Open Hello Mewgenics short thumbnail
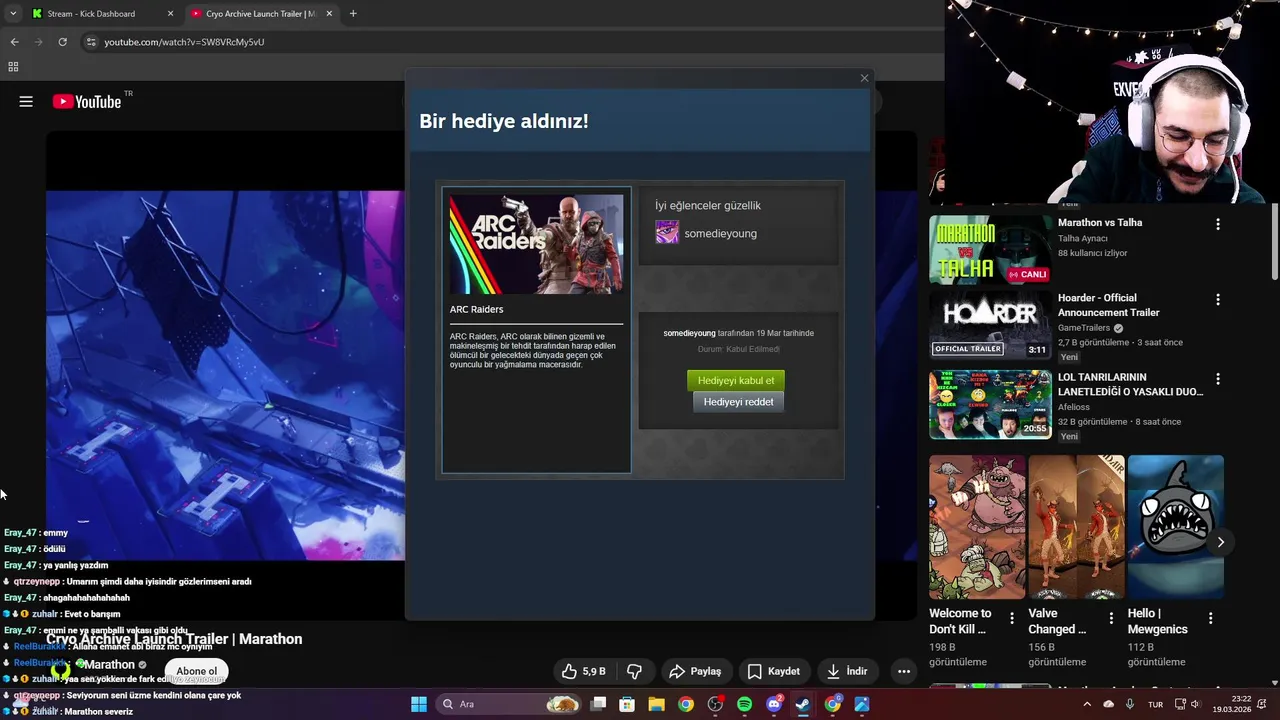1280x720 pixels. coord(1175,527)
